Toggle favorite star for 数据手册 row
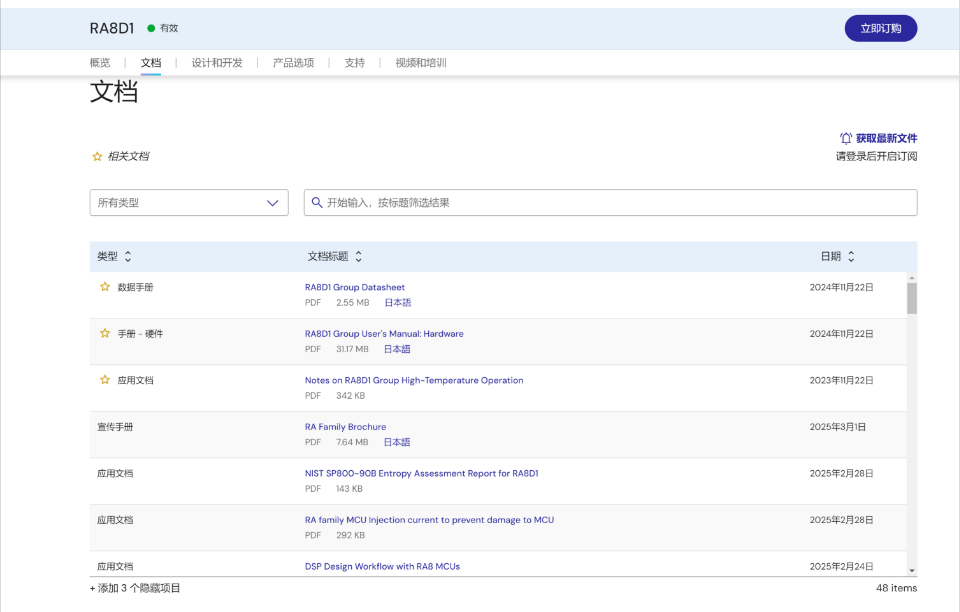960x612 pixels. [x=105, y=286]
